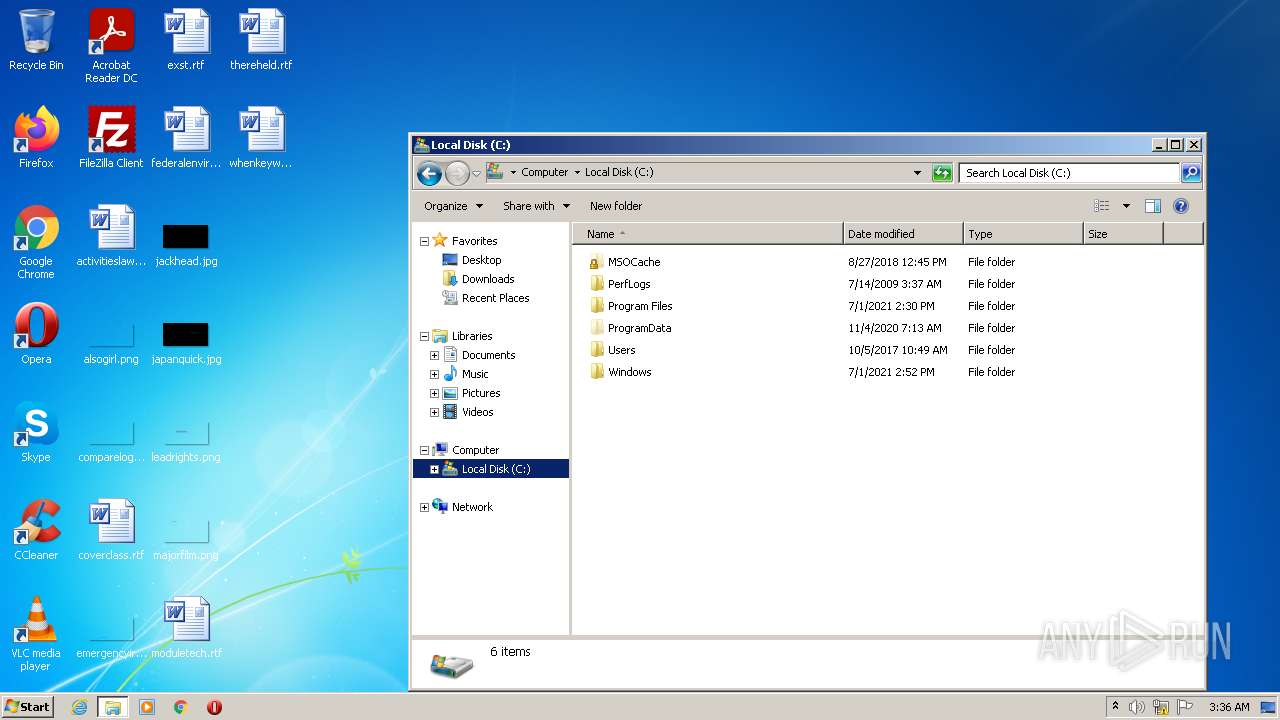Open the Share with menu
1280x720 pixels.
click(536, 206)
